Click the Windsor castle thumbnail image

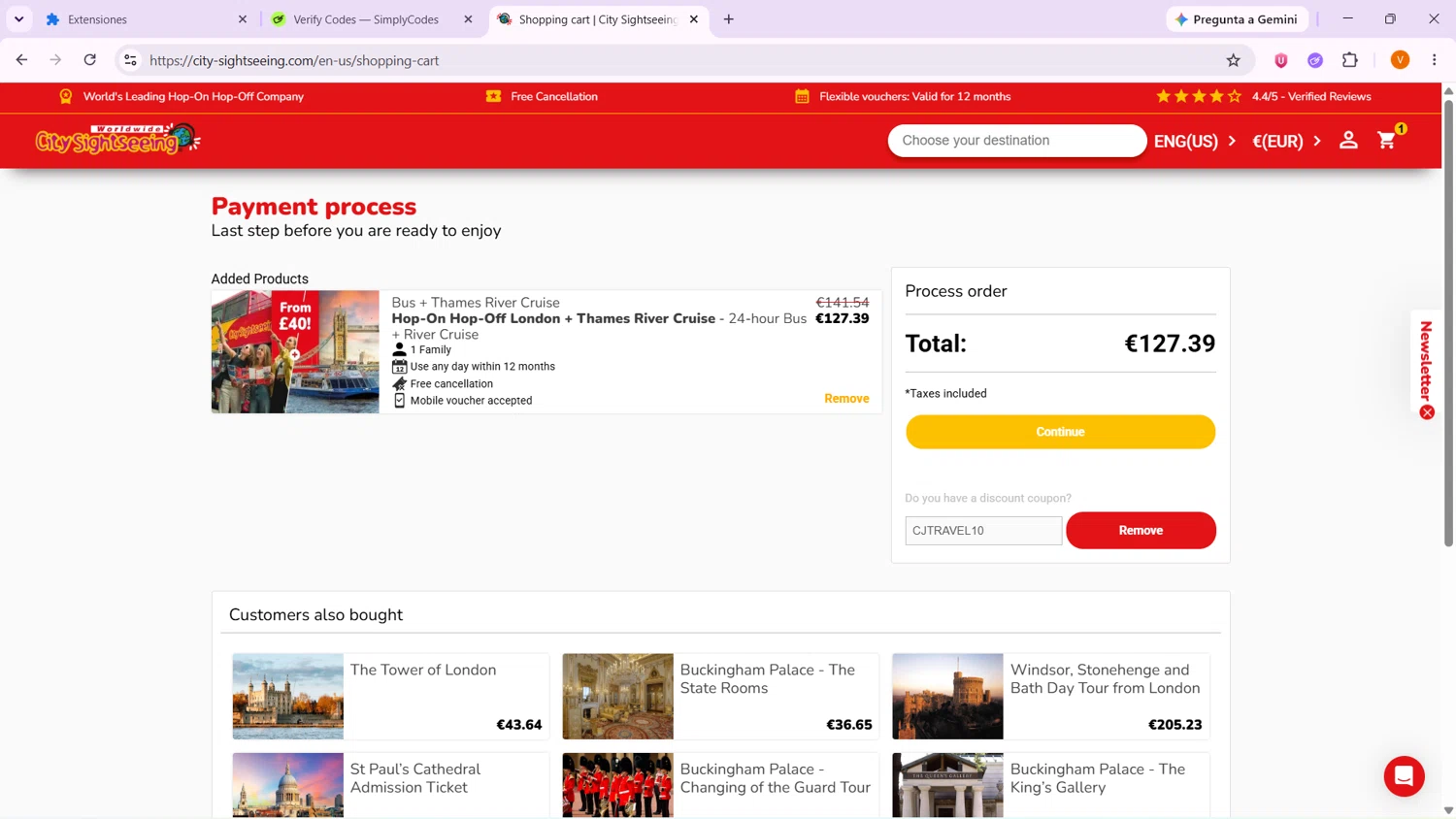tap(947, 697)
